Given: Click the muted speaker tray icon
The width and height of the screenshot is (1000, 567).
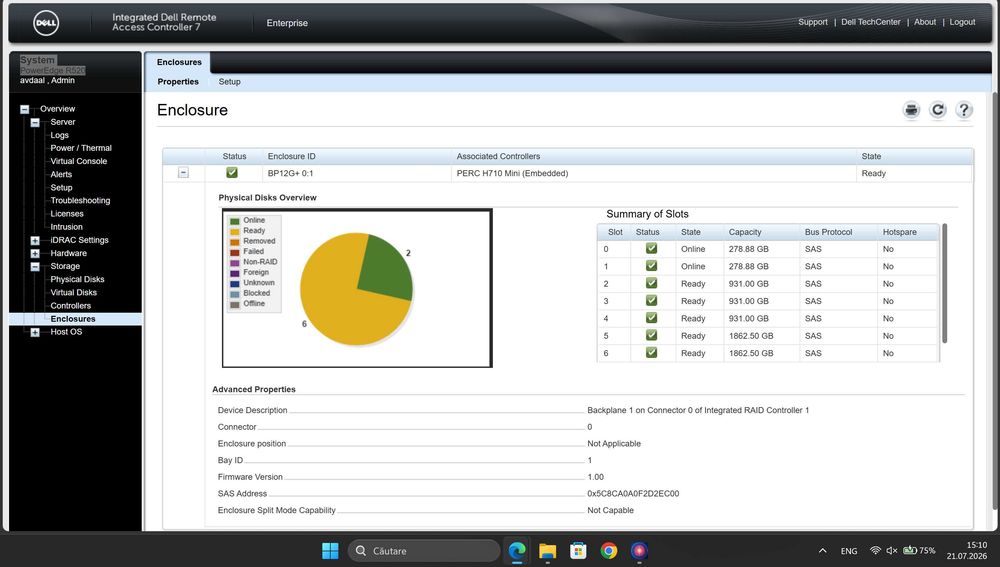Looking at the screenshot, I should coord(892,550).
